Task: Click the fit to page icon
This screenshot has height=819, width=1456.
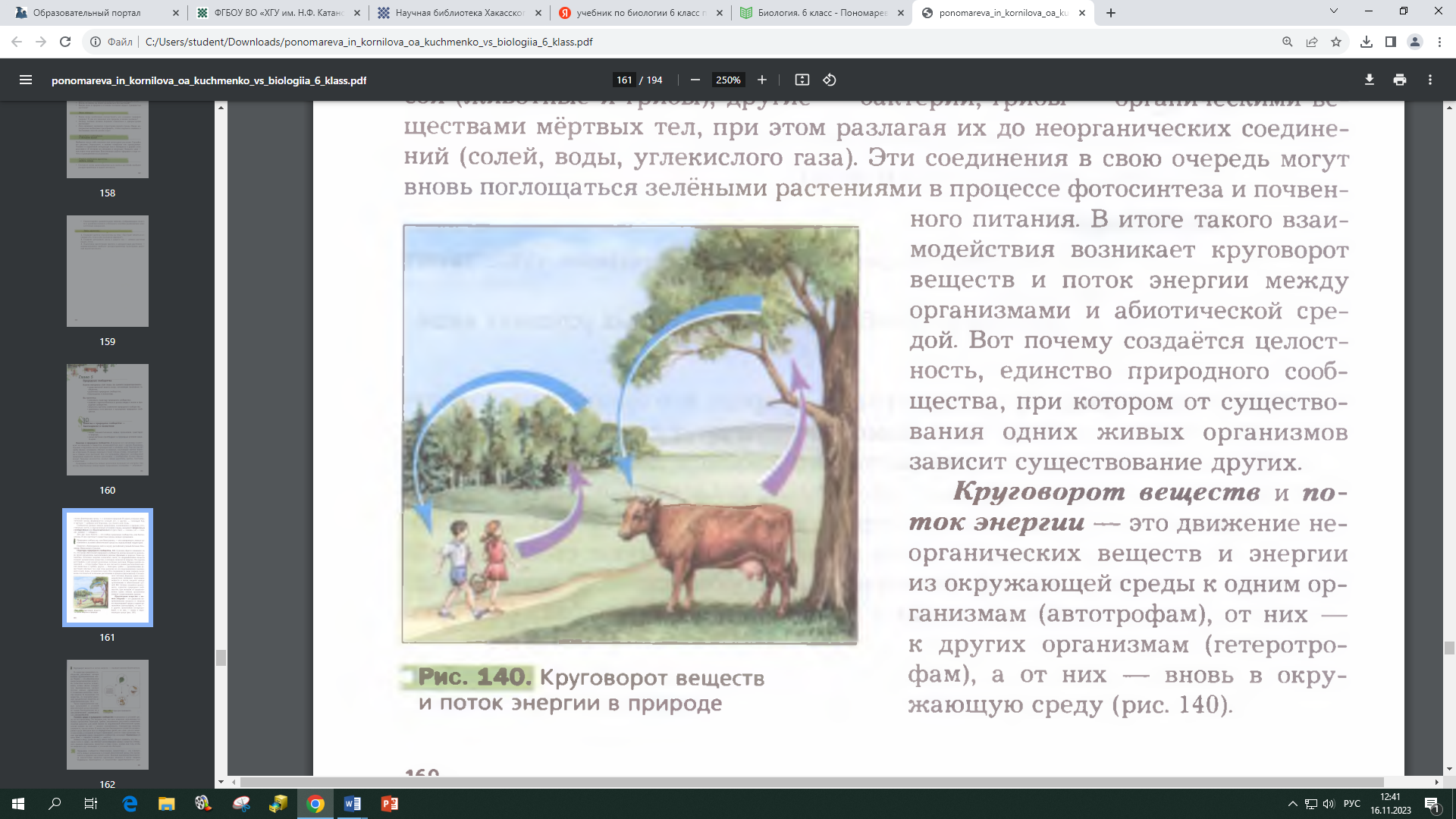Action: coord(802,80)
